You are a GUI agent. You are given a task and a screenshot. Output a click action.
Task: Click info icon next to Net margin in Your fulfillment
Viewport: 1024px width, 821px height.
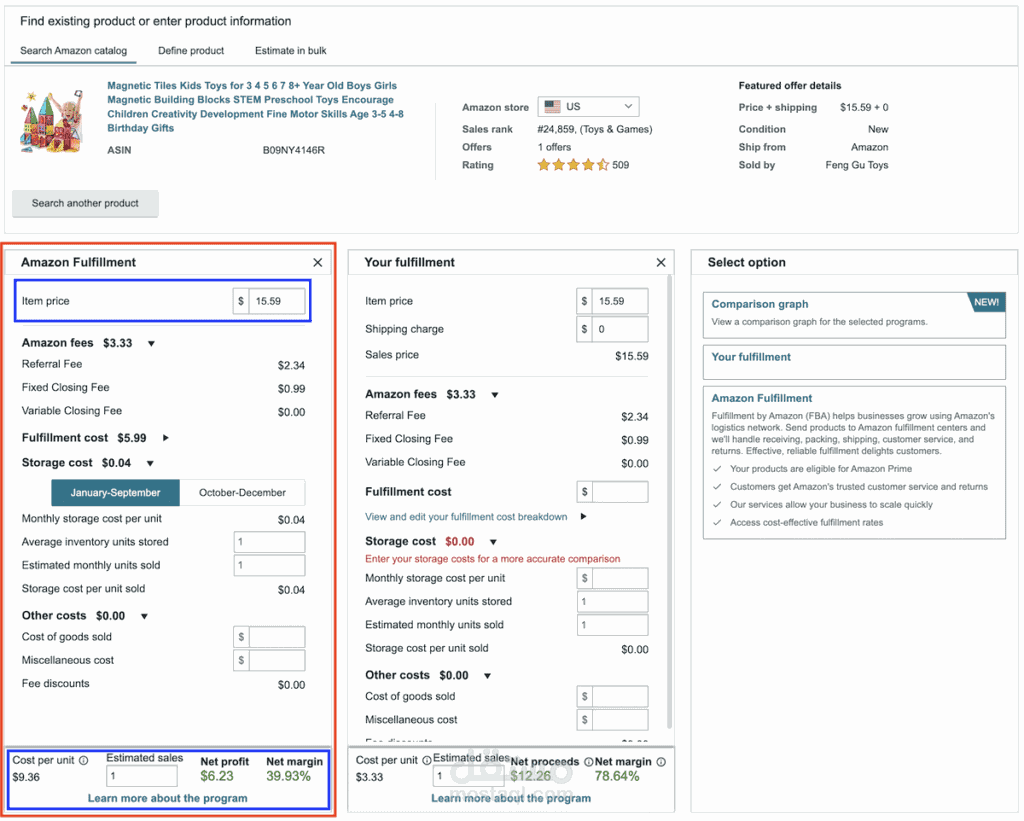pyautogui.click(x=661, y=762)
